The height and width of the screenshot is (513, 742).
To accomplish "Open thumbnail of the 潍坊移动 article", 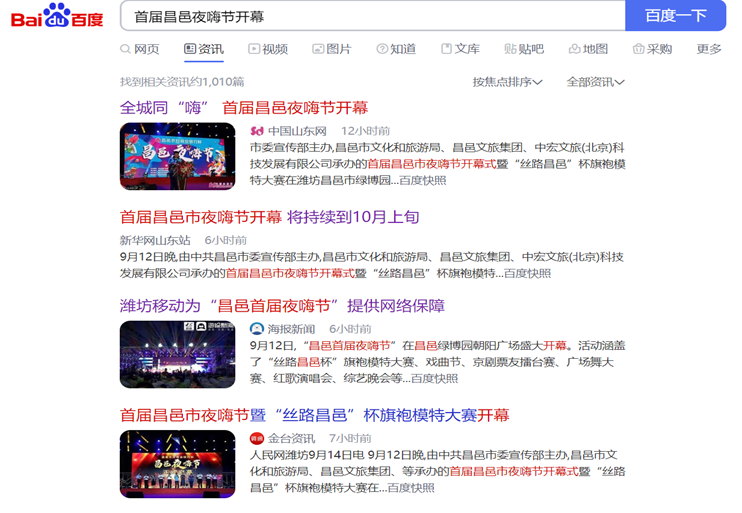I will coord(177,354).
